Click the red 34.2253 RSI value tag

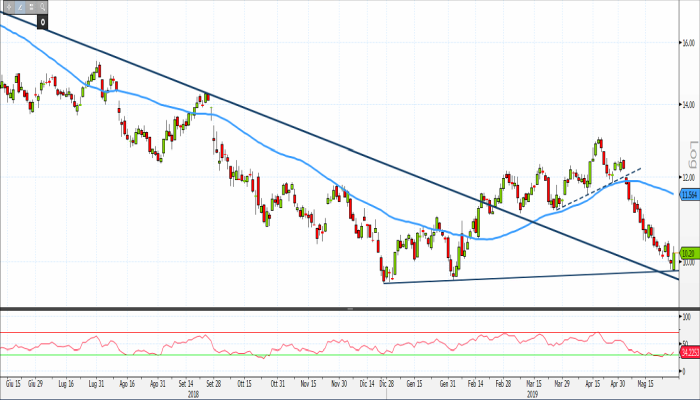(690, 352)
